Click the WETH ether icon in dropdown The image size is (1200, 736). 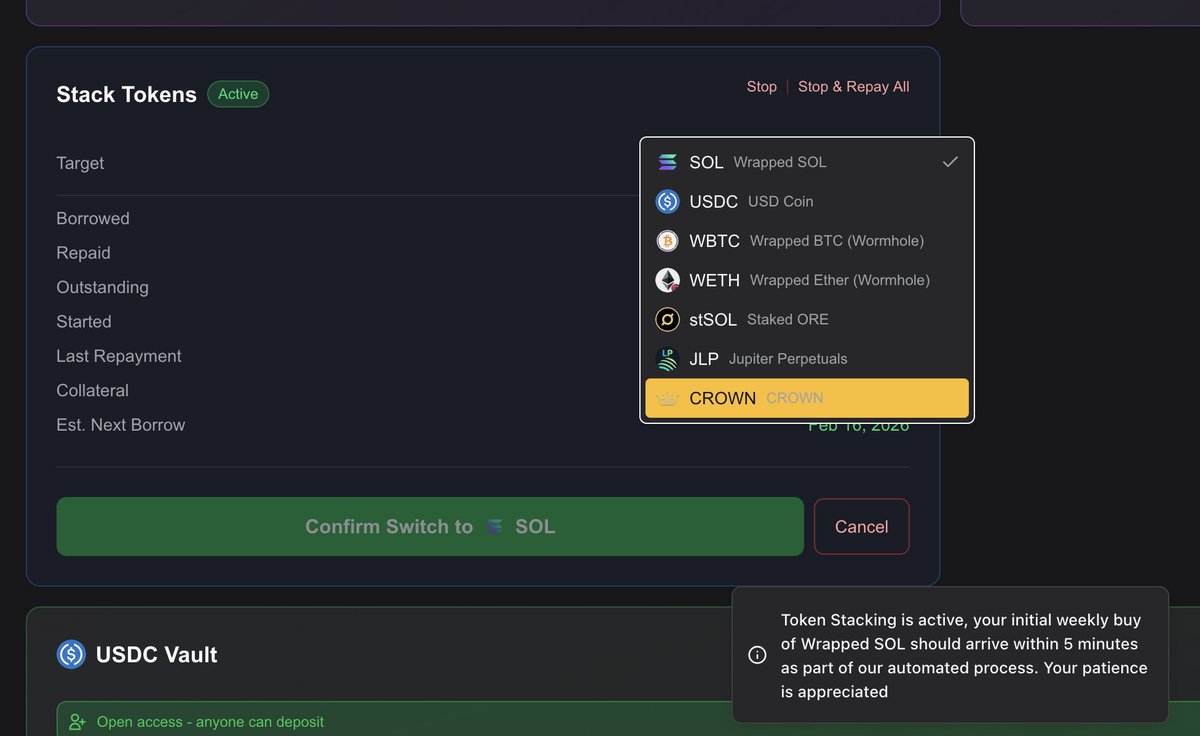point(667,280)
